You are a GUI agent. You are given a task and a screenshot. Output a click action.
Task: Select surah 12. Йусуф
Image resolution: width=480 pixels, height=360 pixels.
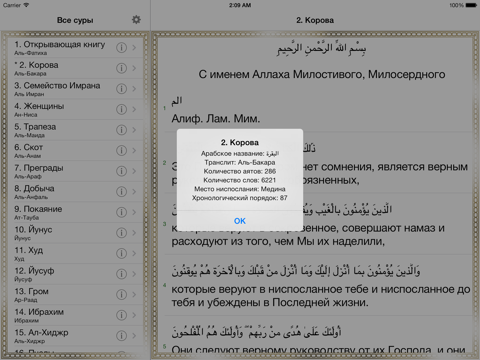tap(75, 274)
